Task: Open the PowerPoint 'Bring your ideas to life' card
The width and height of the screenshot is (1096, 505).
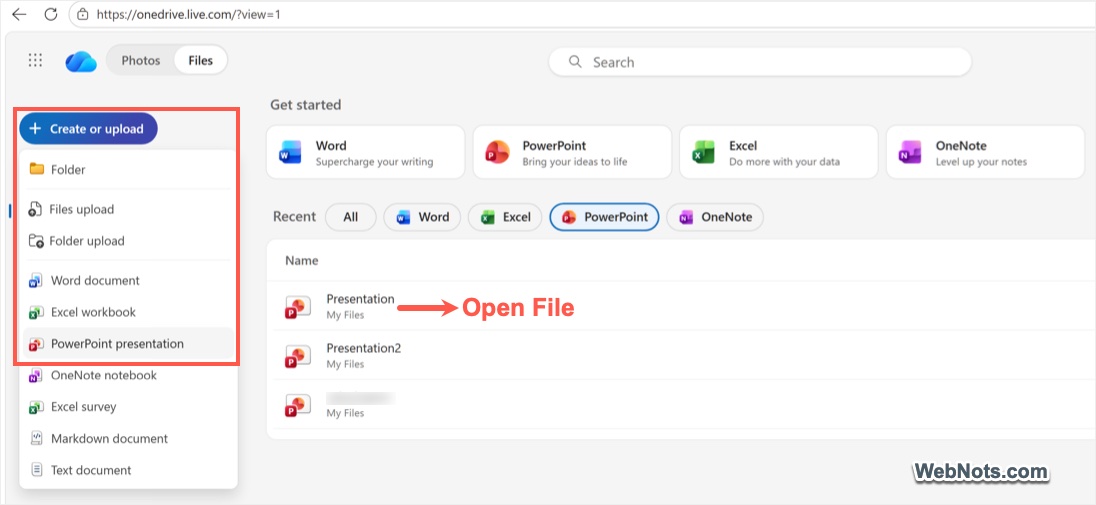Action: coord(572,152)
